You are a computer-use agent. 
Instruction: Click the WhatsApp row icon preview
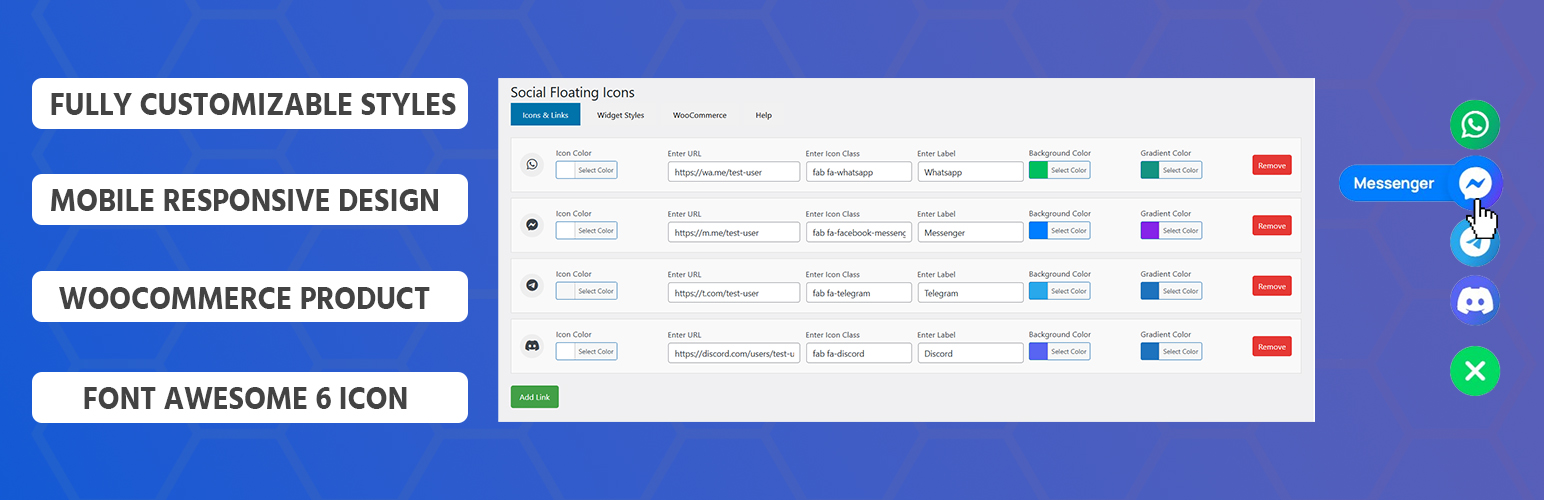[532, 165]
